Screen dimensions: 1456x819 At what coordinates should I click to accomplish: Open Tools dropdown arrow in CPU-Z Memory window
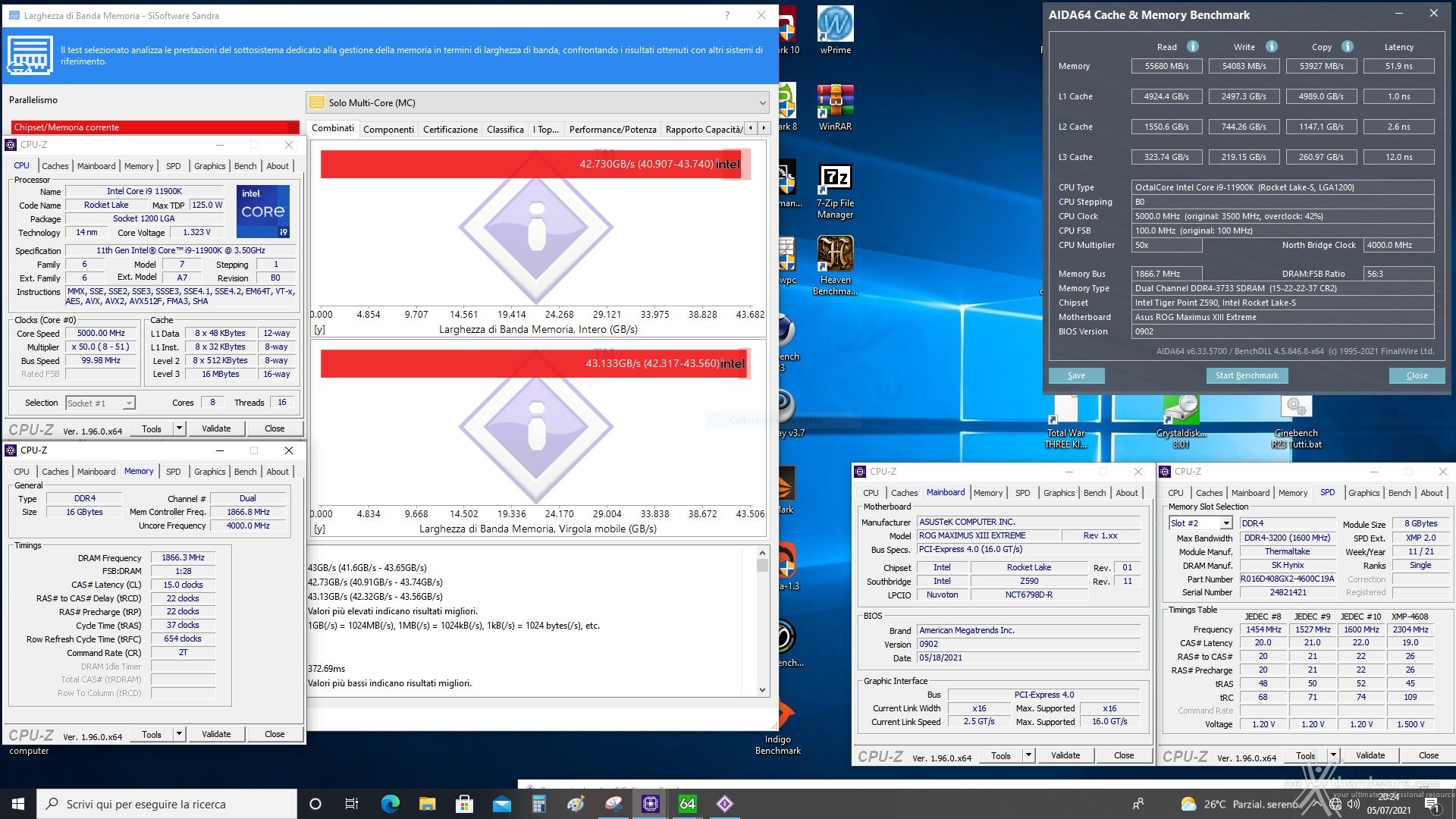point(179,734)
